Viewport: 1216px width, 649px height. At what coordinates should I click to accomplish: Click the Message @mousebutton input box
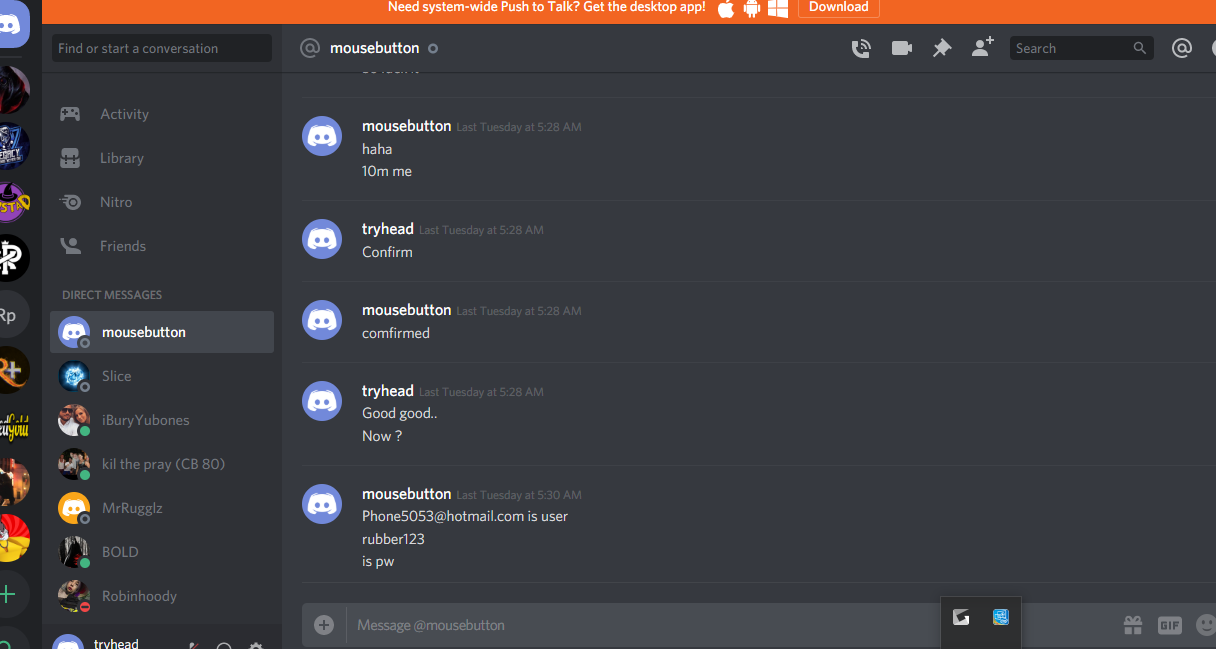(x=730, y=625)
